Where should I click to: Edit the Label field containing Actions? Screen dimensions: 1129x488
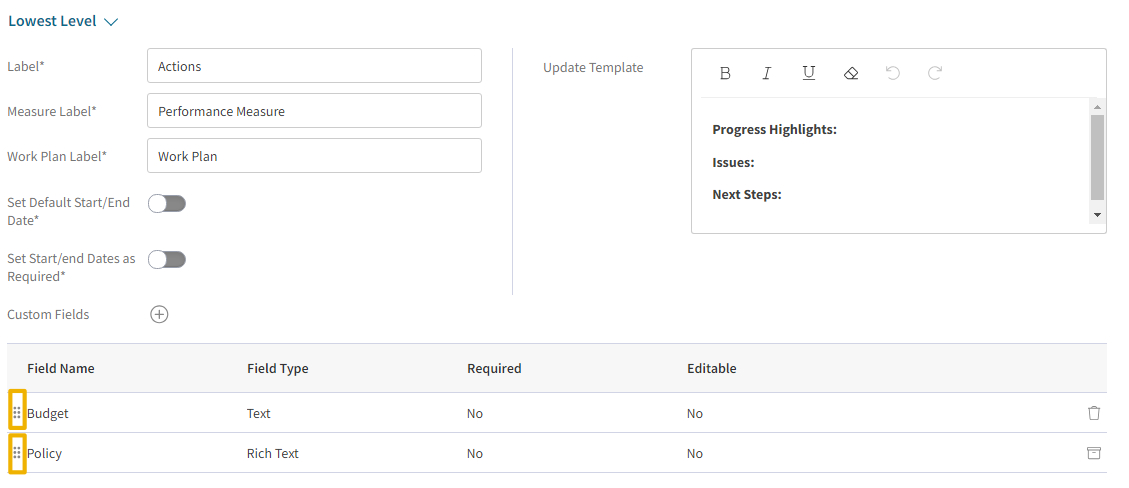pos(314,66)
